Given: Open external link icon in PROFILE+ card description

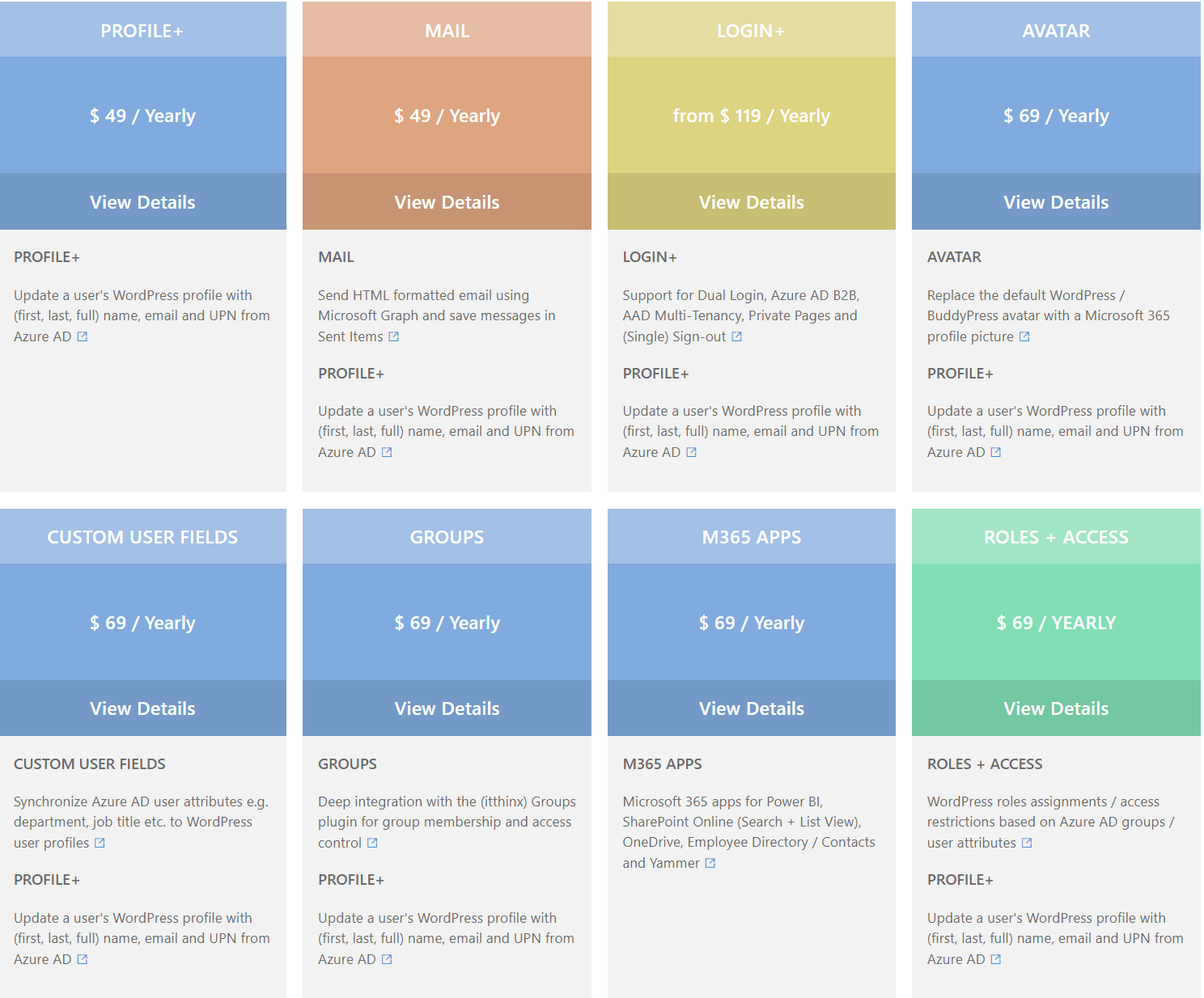Looking at the screenshot, I should (83, 337).
